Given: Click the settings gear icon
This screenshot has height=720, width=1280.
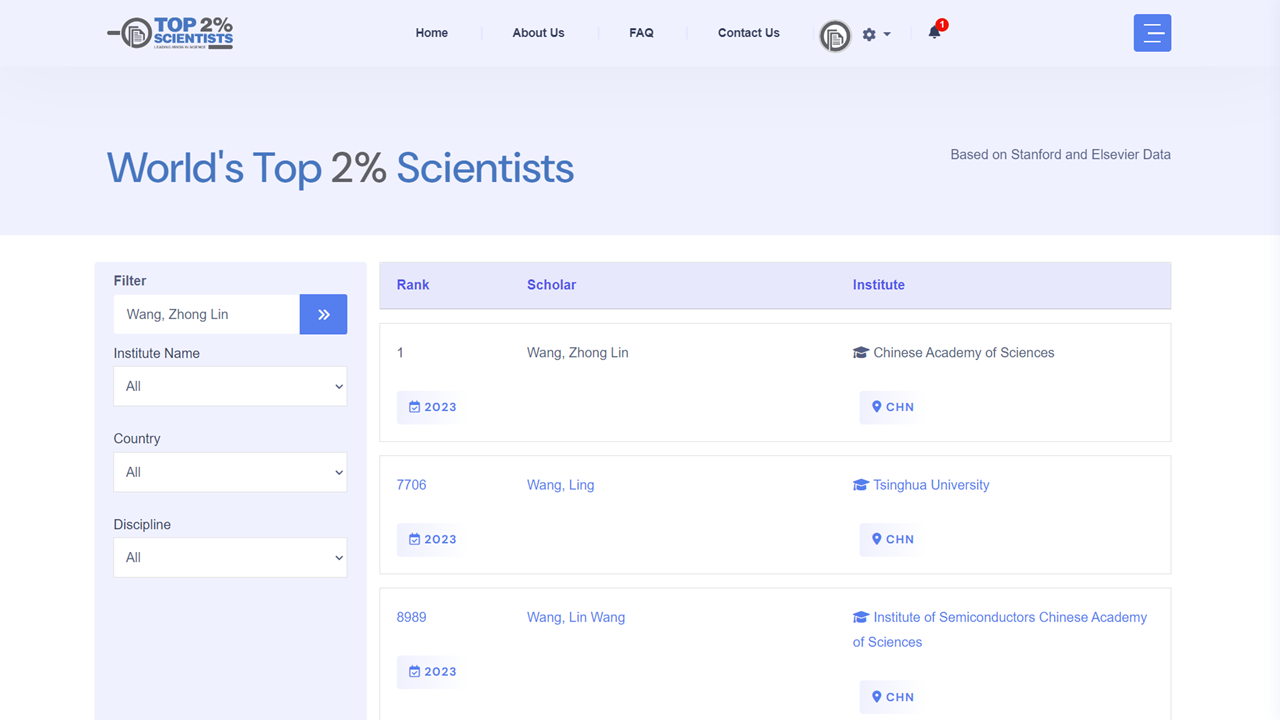Looking at the screenshot, I should point(866,33).
